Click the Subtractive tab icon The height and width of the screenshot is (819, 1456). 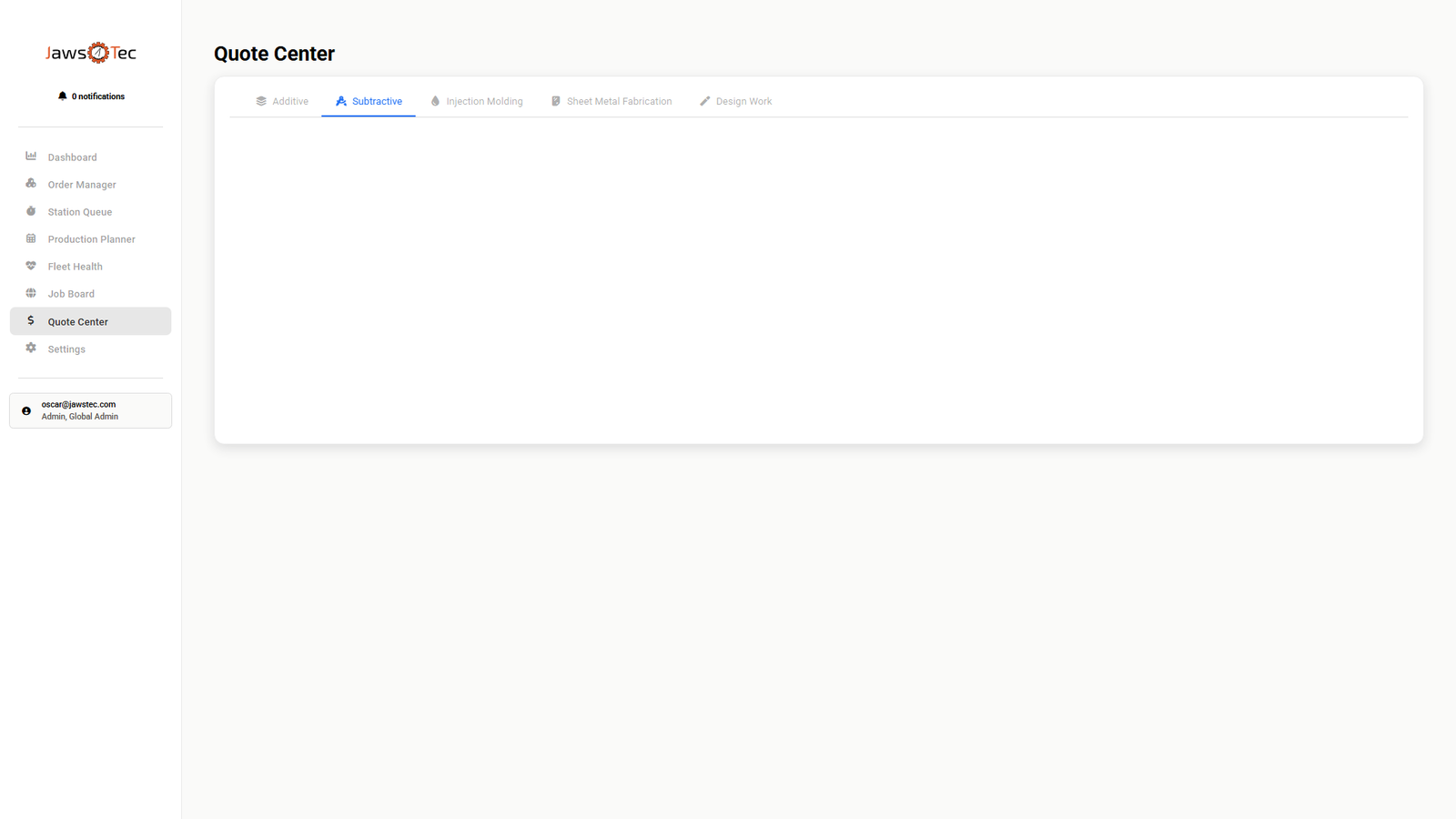point(341,101)
